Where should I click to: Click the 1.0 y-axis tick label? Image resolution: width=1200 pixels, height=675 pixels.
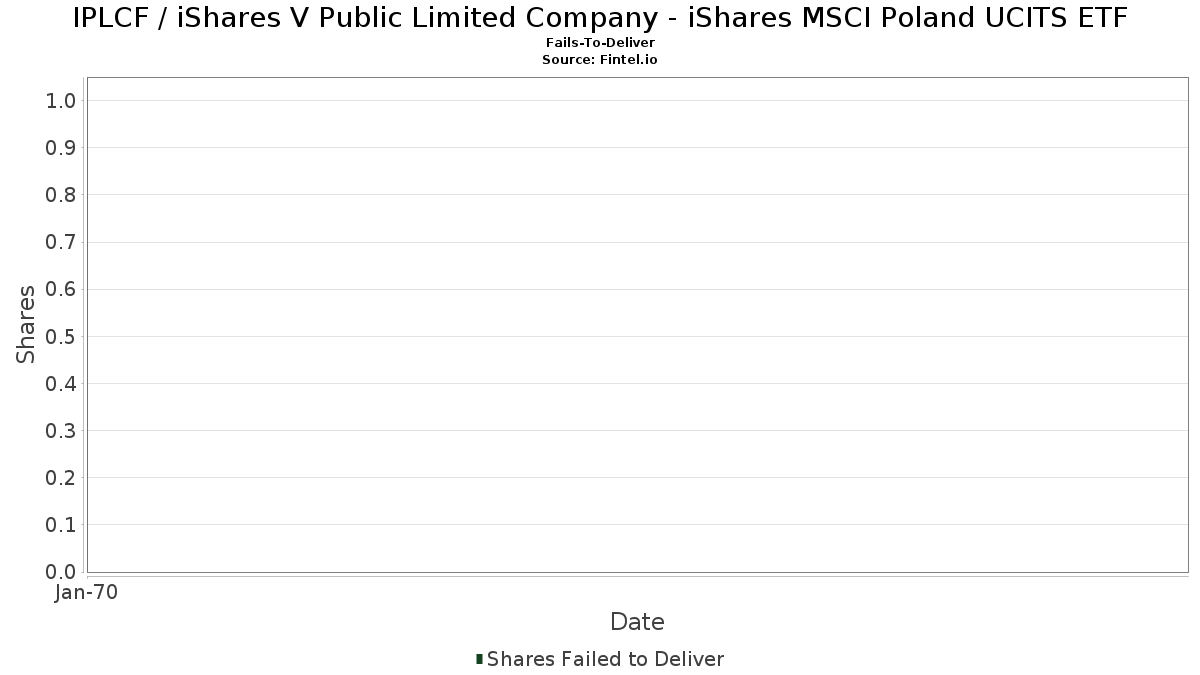(x=61, y=100)
